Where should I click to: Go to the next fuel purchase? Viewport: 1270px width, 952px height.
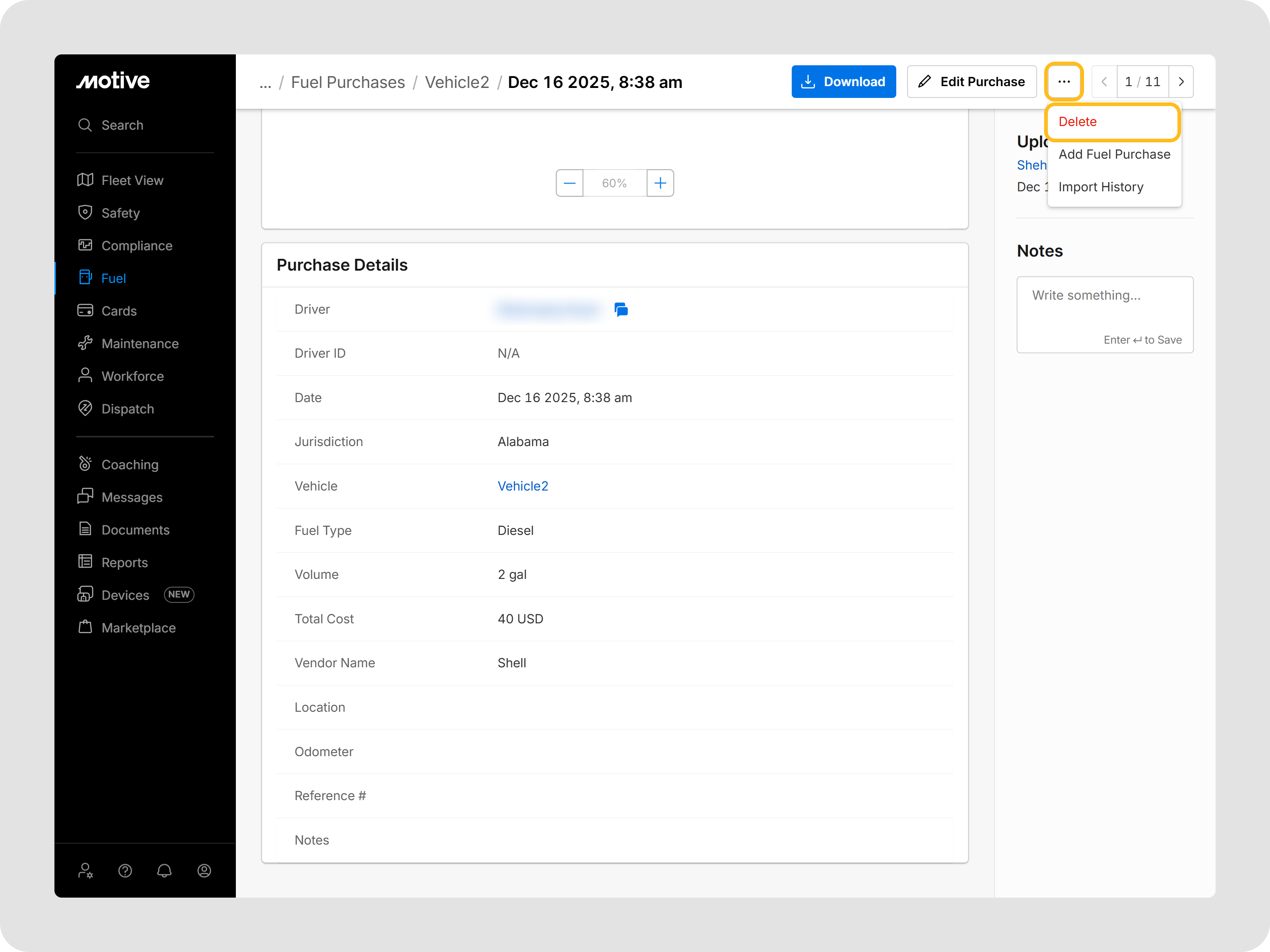coord(1181,82)
